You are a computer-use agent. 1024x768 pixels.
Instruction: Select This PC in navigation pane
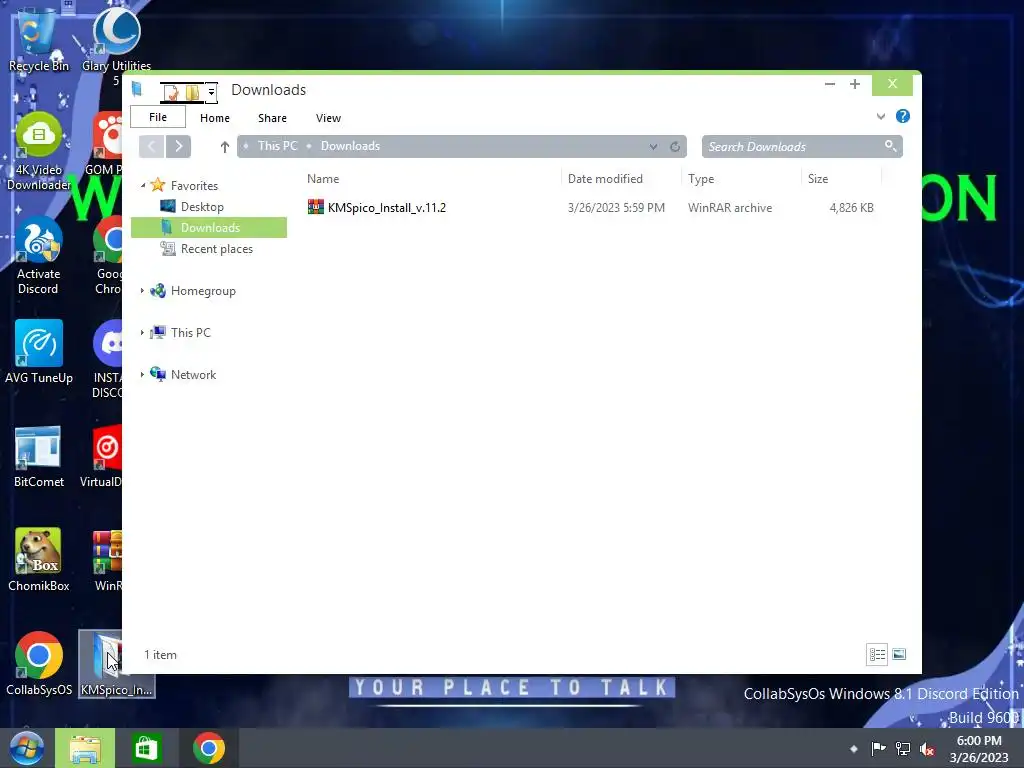[x=190, y=332]
